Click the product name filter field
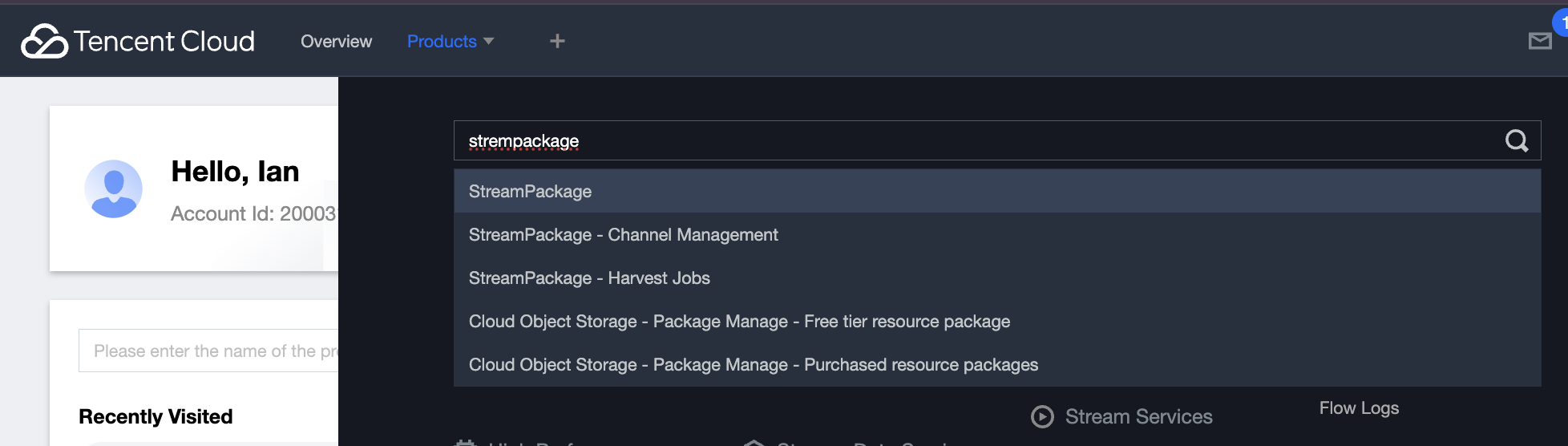 tap(208, 351)
